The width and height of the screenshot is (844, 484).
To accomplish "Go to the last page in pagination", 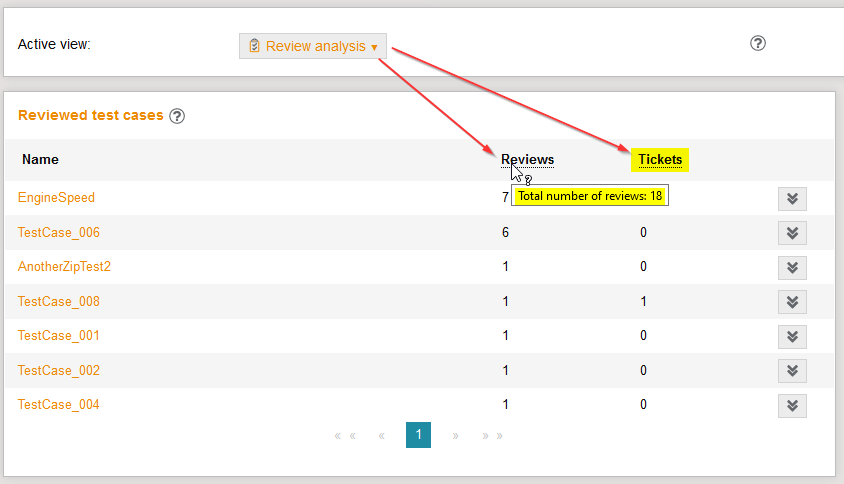I will [492, 436].
